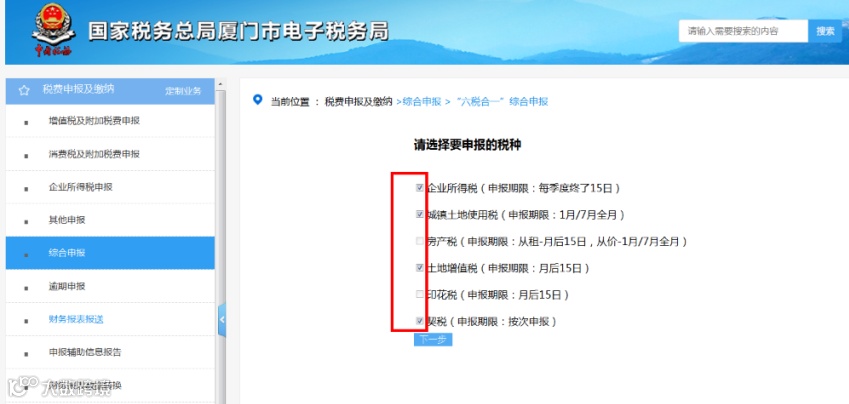The image size is (849, 404).
Task: Open 申报辅助信息报告 menu item
Action: coord(110,353)
